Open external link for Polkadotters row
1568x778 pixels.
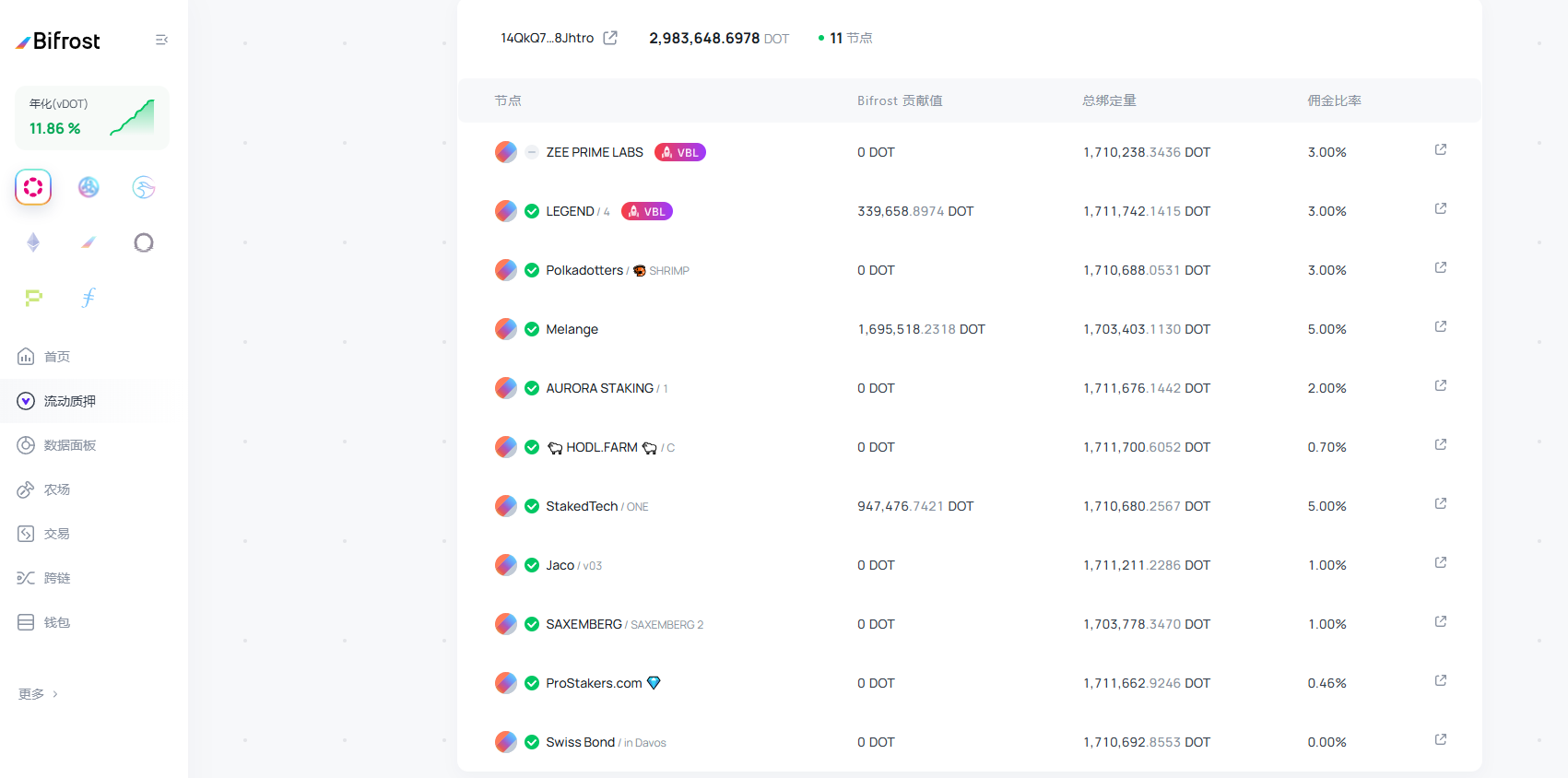pos(1441,267)
